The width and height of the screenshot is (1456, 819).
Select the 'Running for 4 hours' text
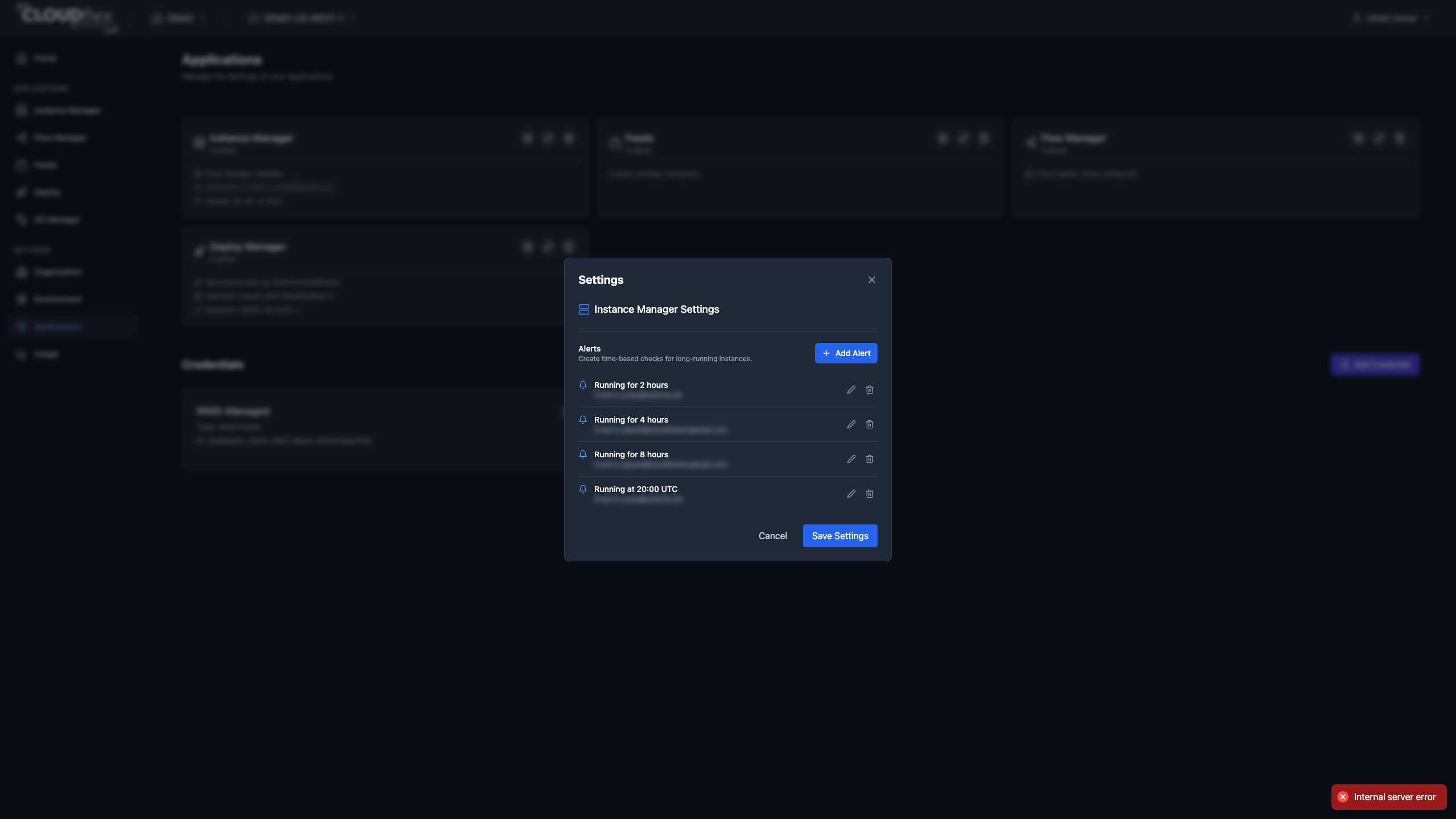point(631,420)
